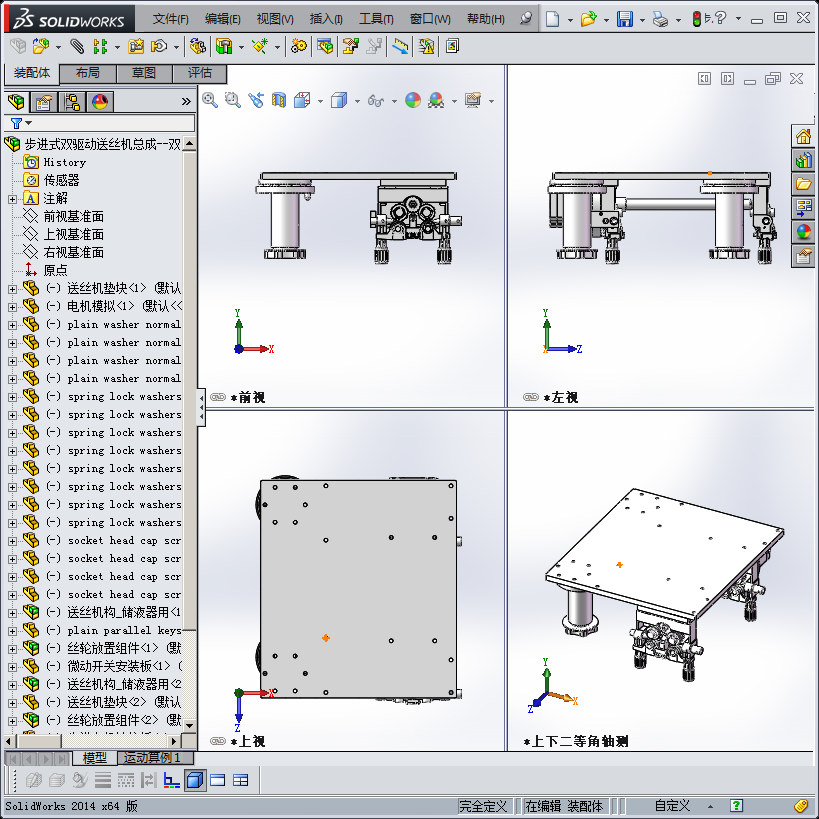Select the 前视基准面 plane
The image size is (819, 819).
[x=73, y=217]
